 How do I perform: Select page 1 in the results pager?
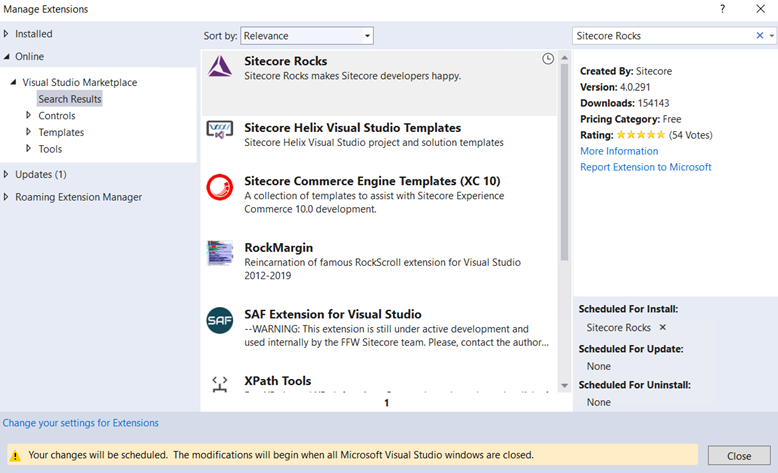pos(387,403)
